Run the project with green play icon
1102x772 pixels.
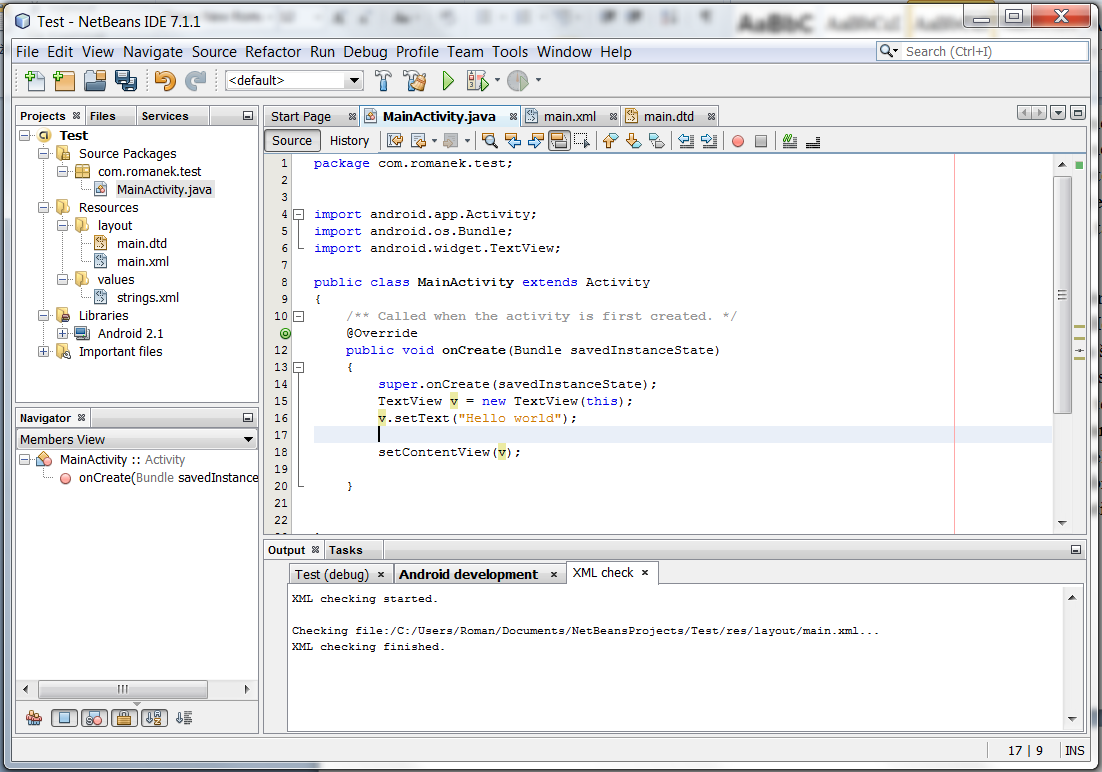pos(448,81)
